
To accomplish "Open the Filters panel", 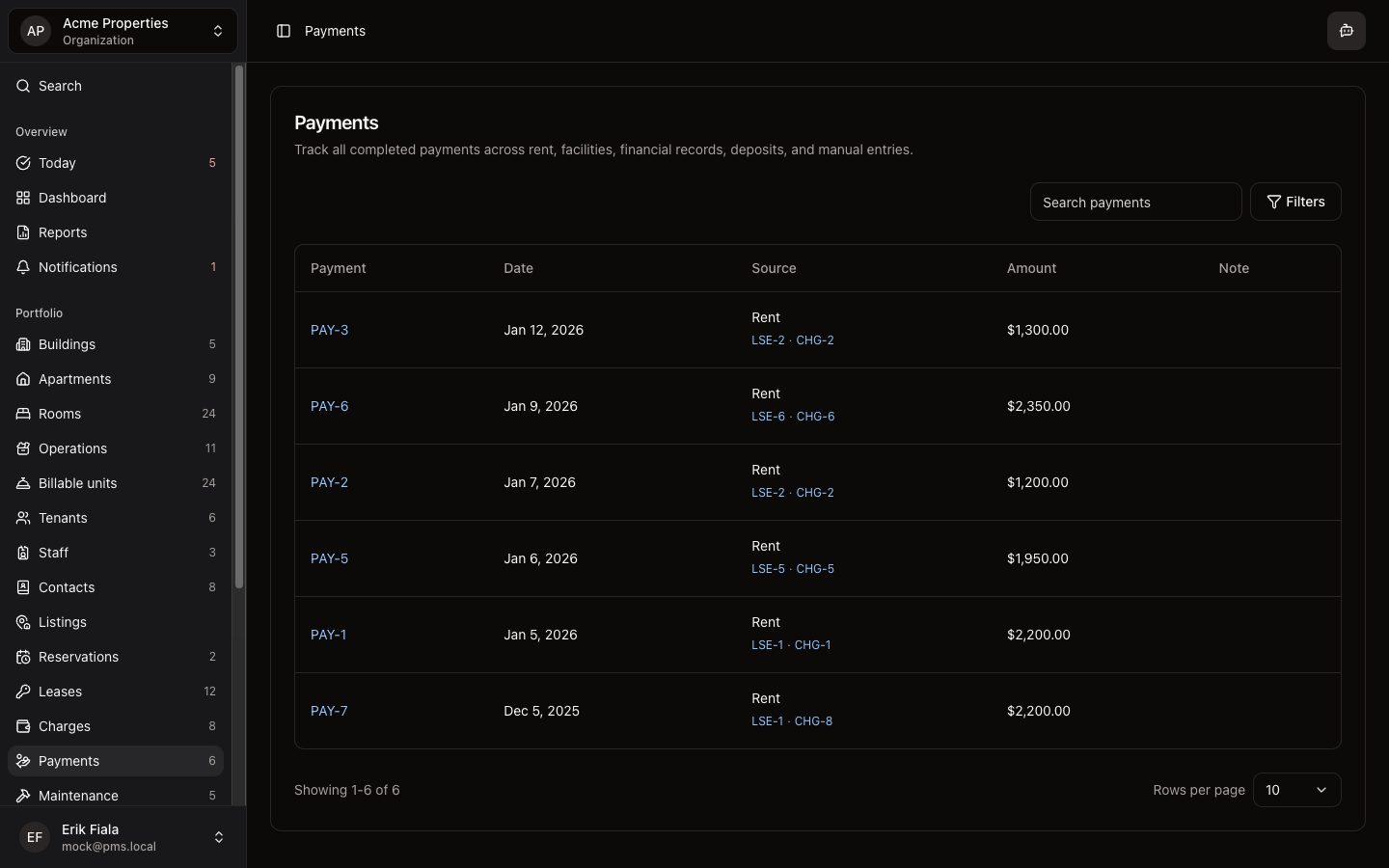I will pyautogui.click(x=1295, y=202).
